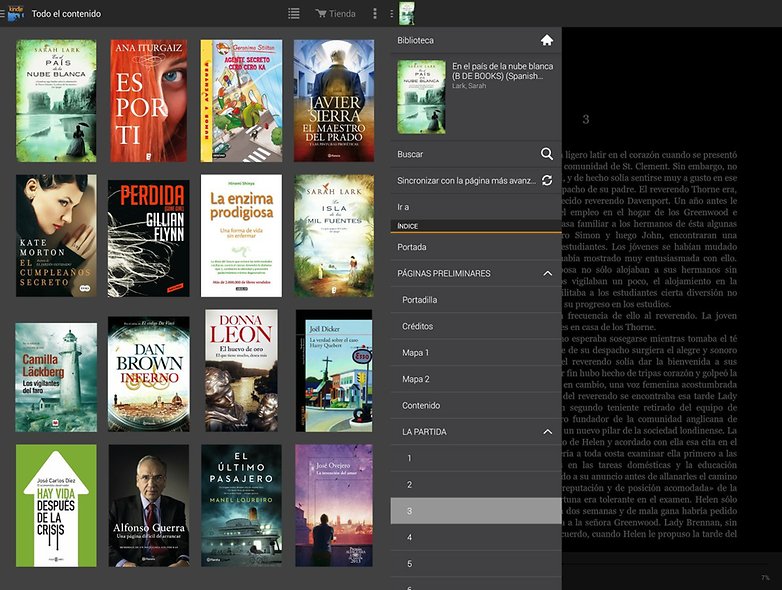Open Kate Morton 'El cumpleaños secreto'

(x=56, y=235)
